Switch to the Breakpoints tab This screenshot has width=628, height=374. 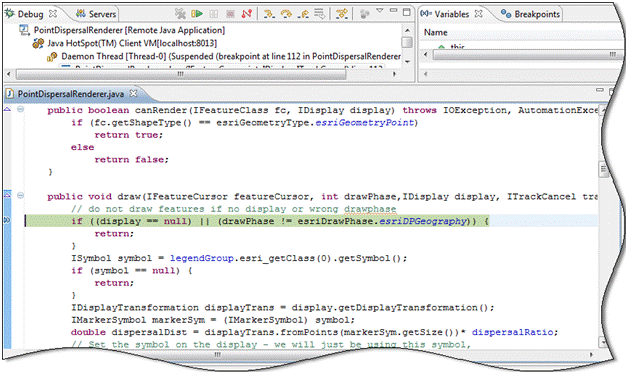pyautogui.click(x=531, y=14)
